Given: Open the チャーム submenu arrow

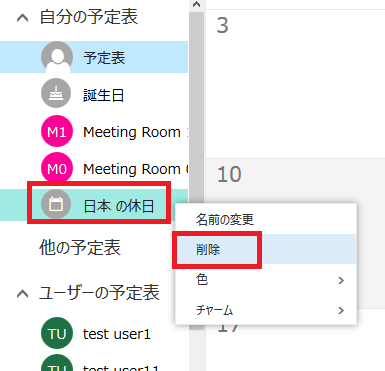Looking at the screenshot, I should pos(341,310).
